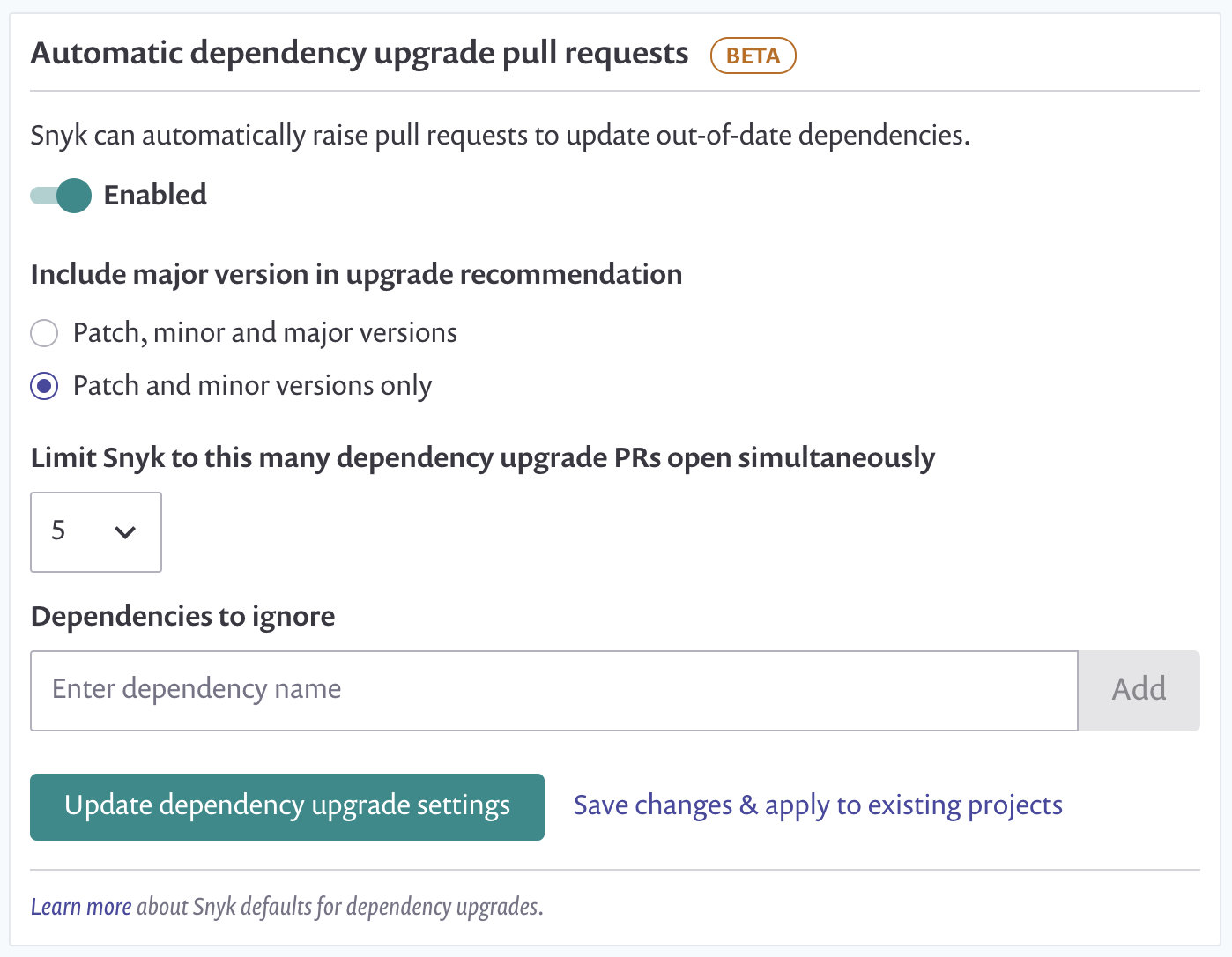Screen dimensions: 1232x957
Task: Click 'Include major version in upgrade recommendation' heading
Action: [x=356, y=274]
